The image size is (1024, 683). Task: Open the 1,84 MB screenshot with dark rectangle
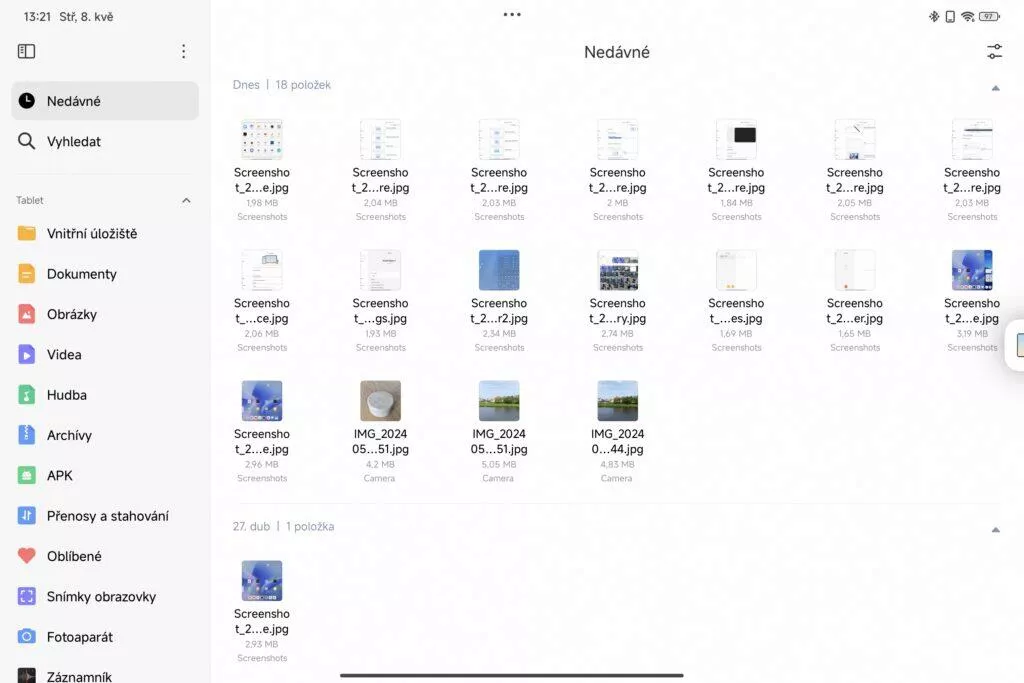click(x=736, y=139)
